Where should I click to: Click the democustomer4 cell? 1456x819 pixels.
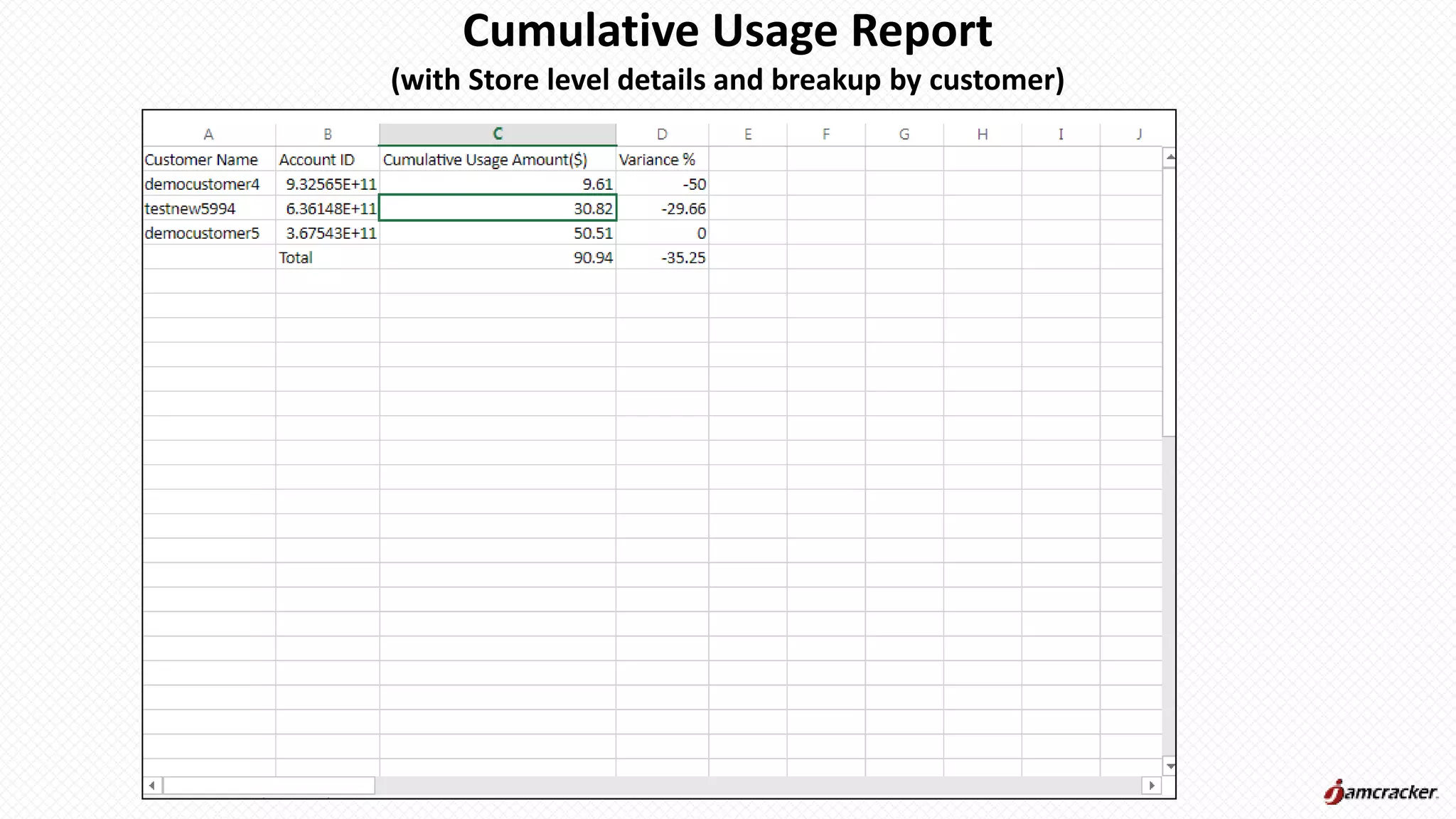[x=210, y=184]
